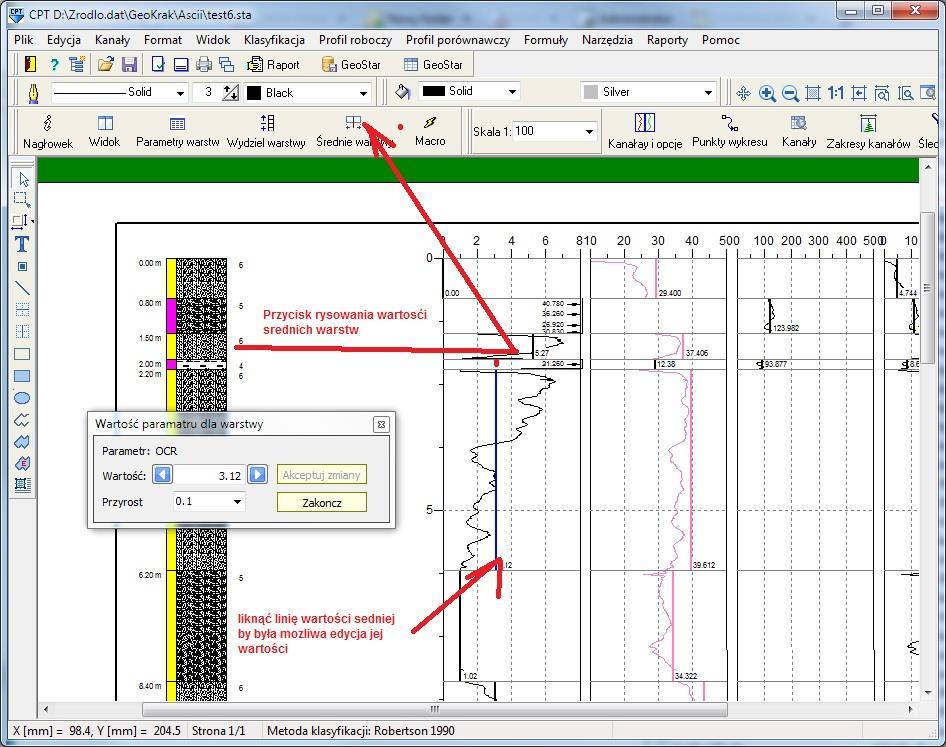Decrease Wartość with left arrow button
Screen dimensions: 946x747
[x=162, y=475]
